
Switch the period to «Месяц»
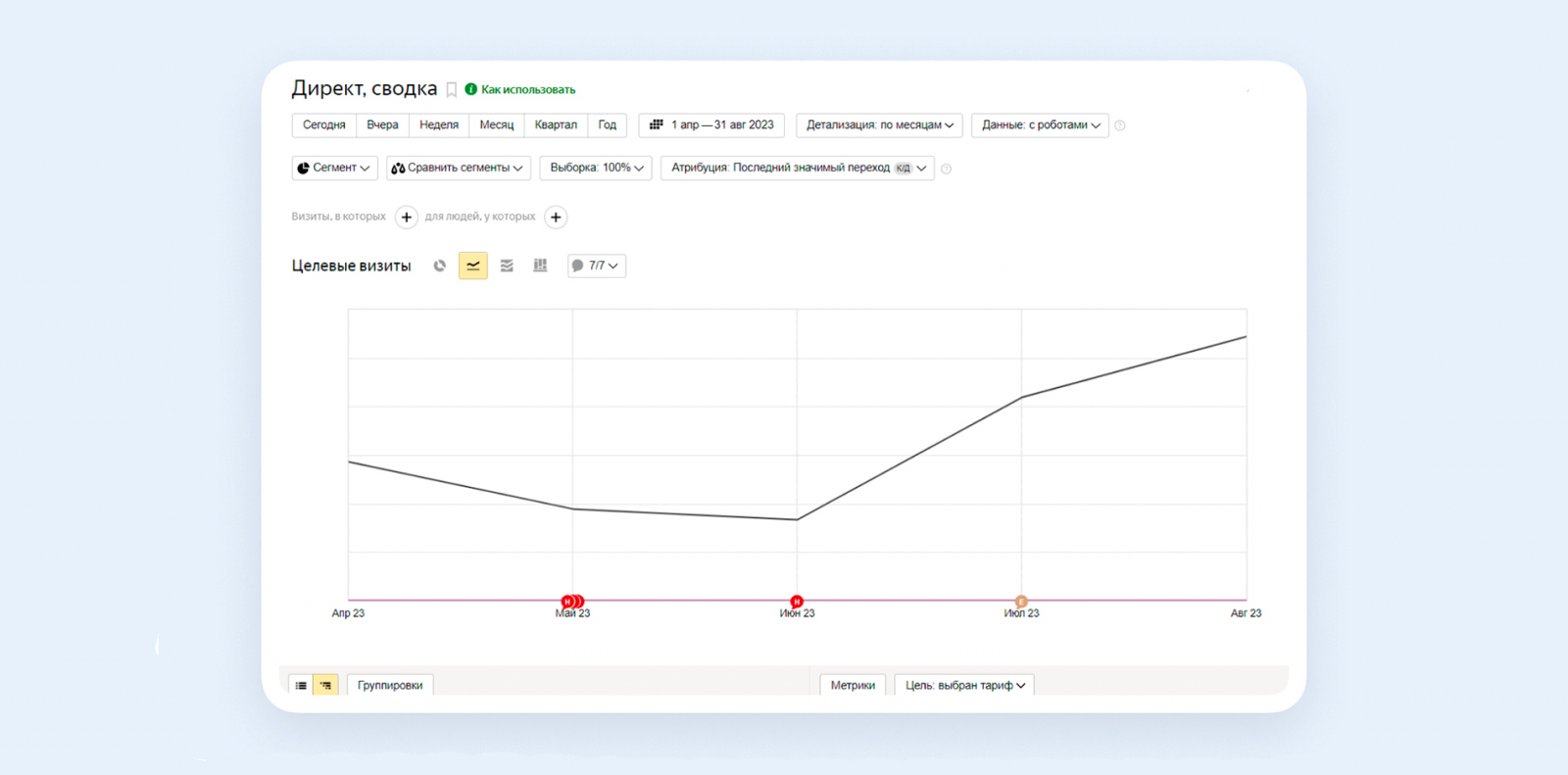[497, 125]
